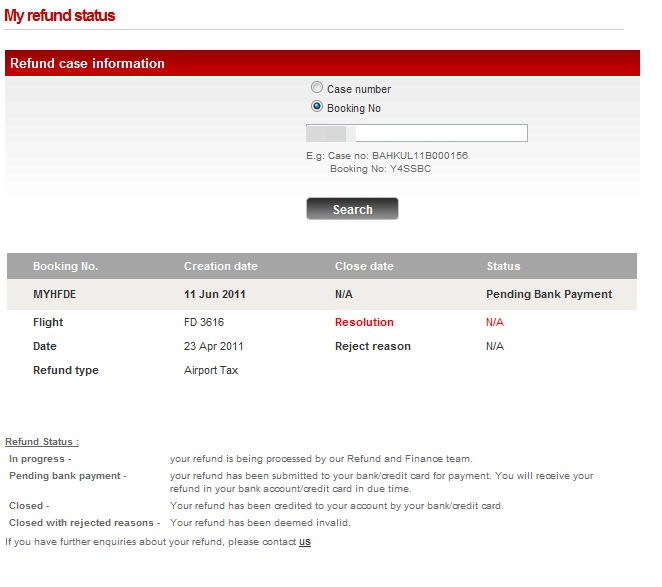
Task: Click the In progress status term
Action: click(40, 459)
